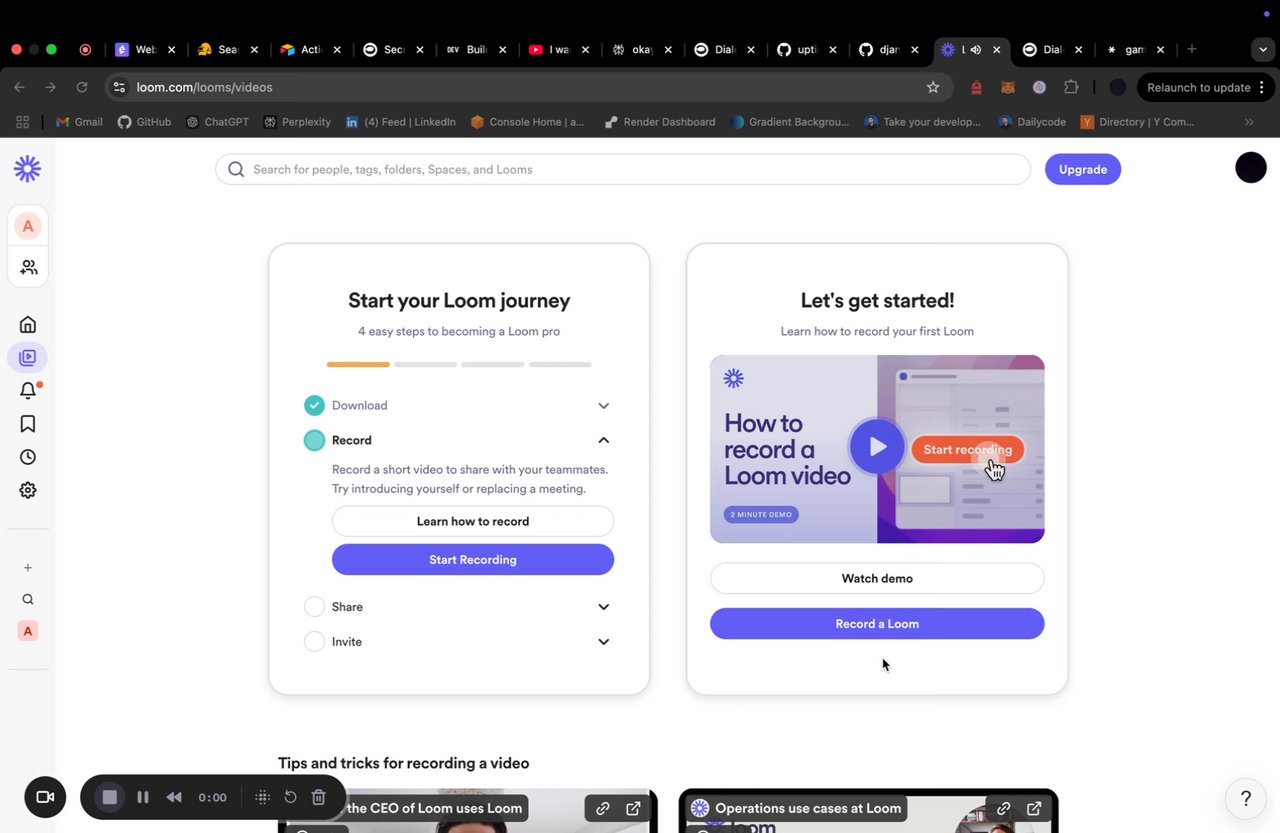1280x833 pixels.
Task: Stop the recording with the square button
Action: 110,797
